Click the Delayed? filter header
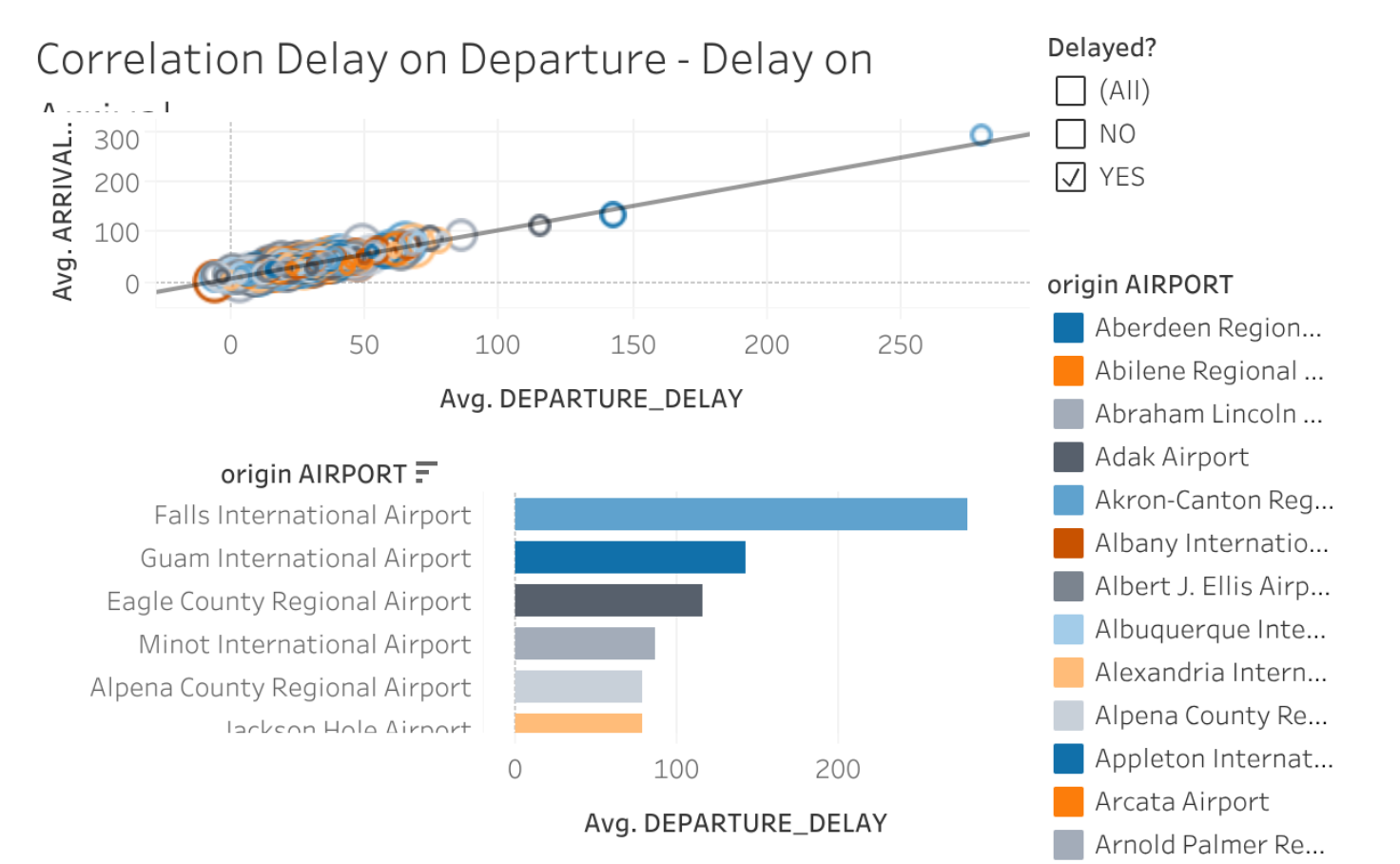The height and width of the screenshot is (864, 1400). click(1102, 48)
